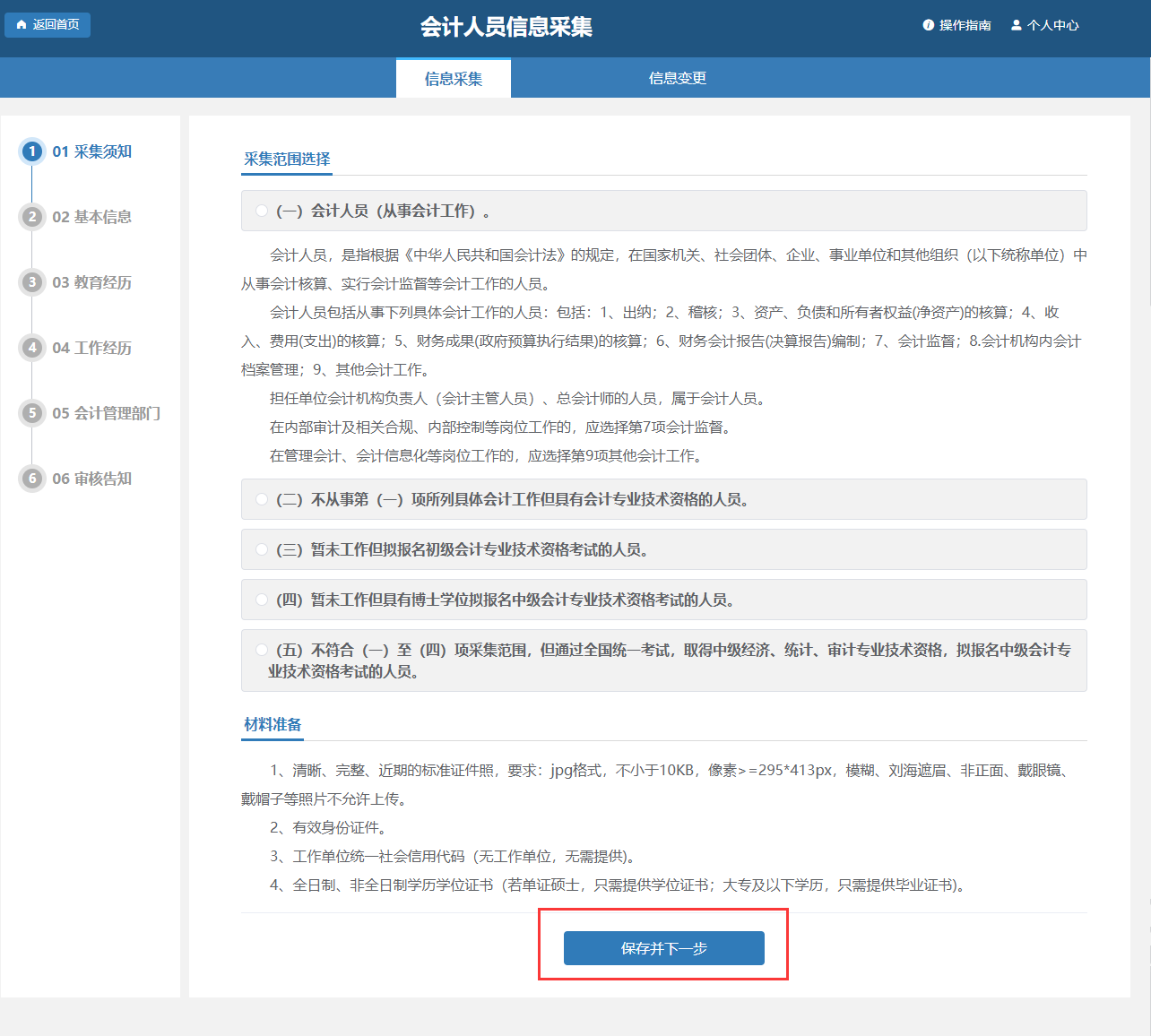Screen dimensions: 1151x1036
Task: Select option (五) 不符合（一）至（四）项
Action: (x=262, y=650)
